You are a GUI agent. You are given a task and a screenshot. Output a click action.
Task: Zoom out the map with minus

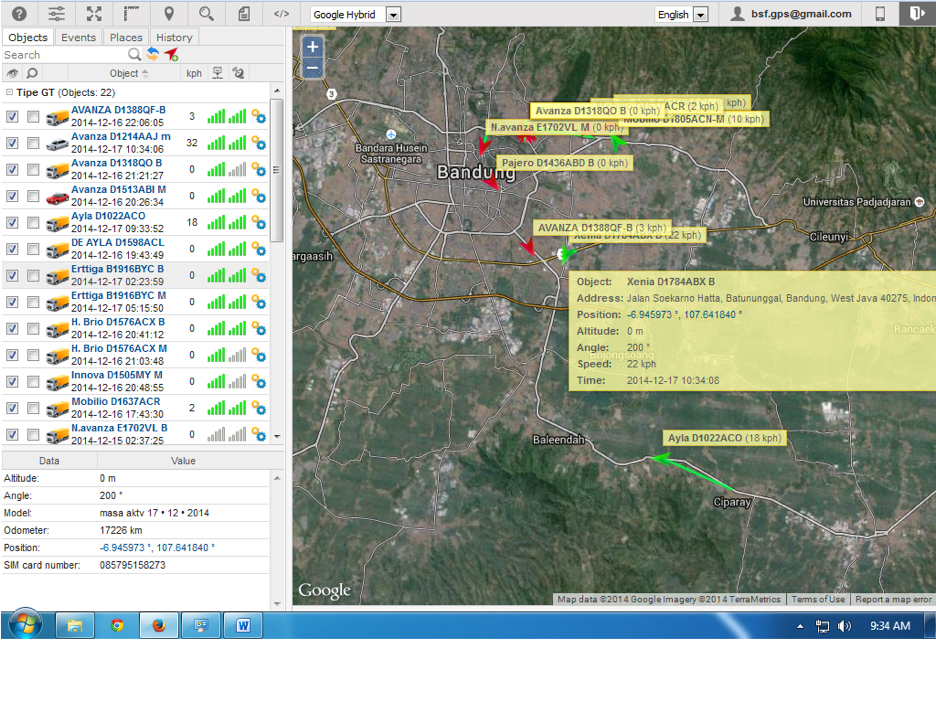pyautogui.click(x=312, y=67)
